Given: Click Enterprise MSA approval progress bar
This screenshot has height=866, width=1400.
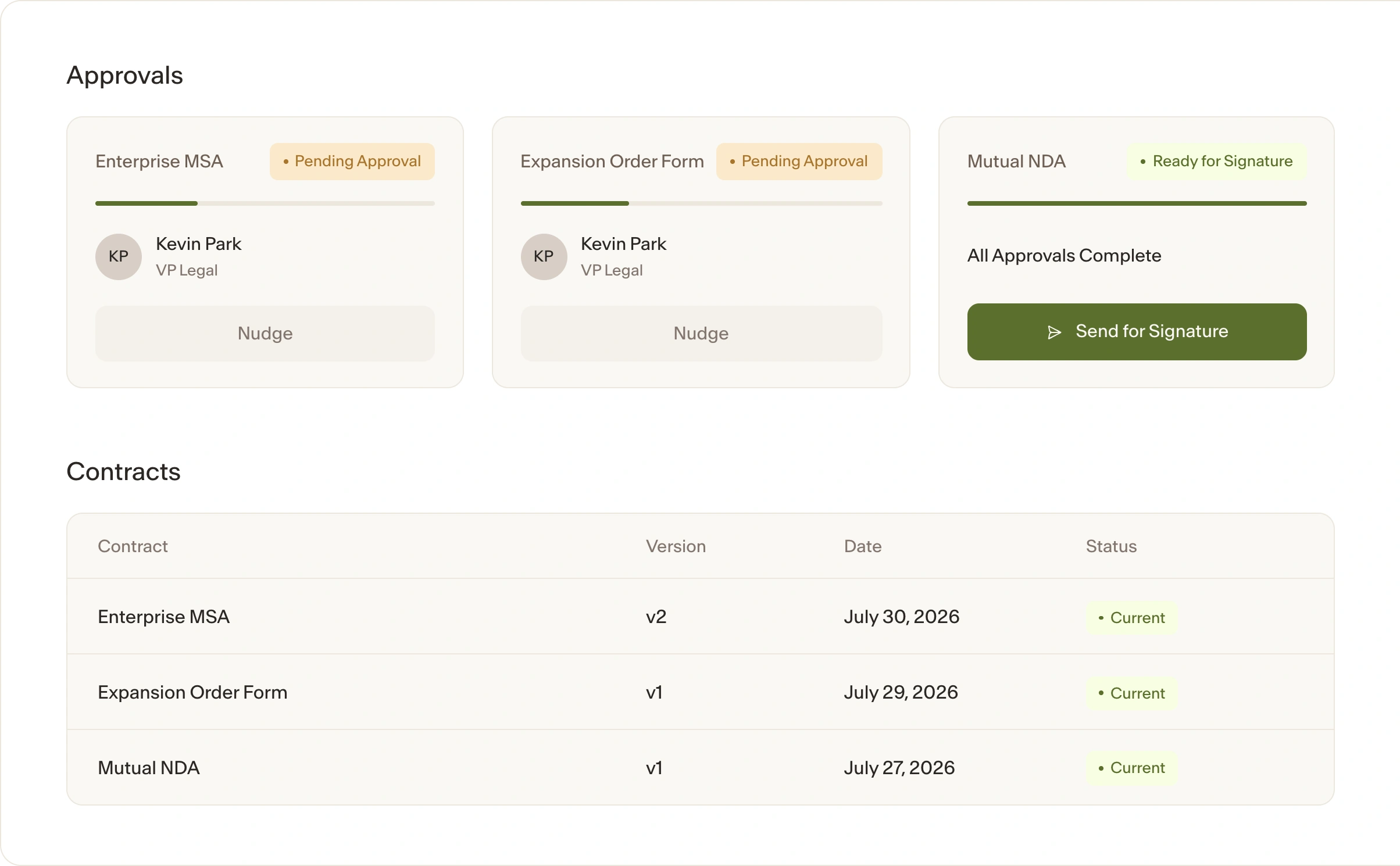Looking at the screenshot, I should tap(265, 203).
